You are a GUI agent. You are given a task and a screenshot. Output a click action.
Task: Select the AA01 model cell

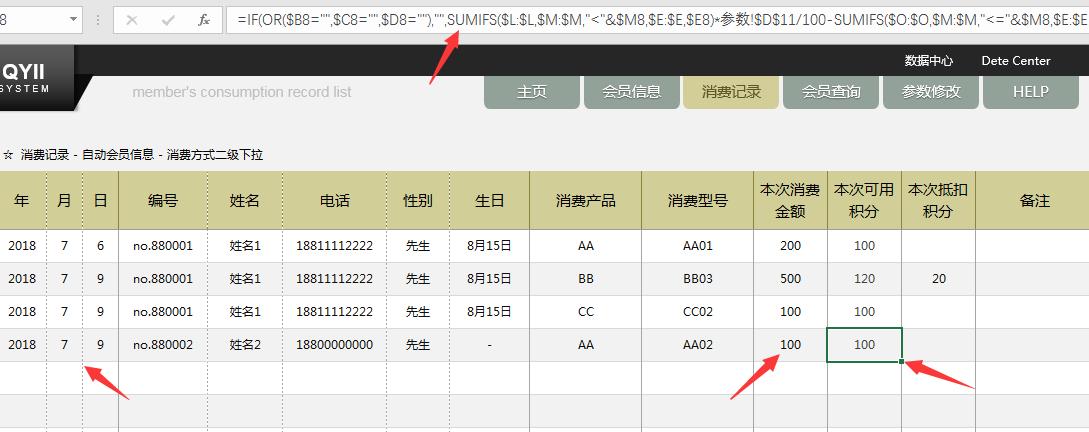click(x=698, y=245)
